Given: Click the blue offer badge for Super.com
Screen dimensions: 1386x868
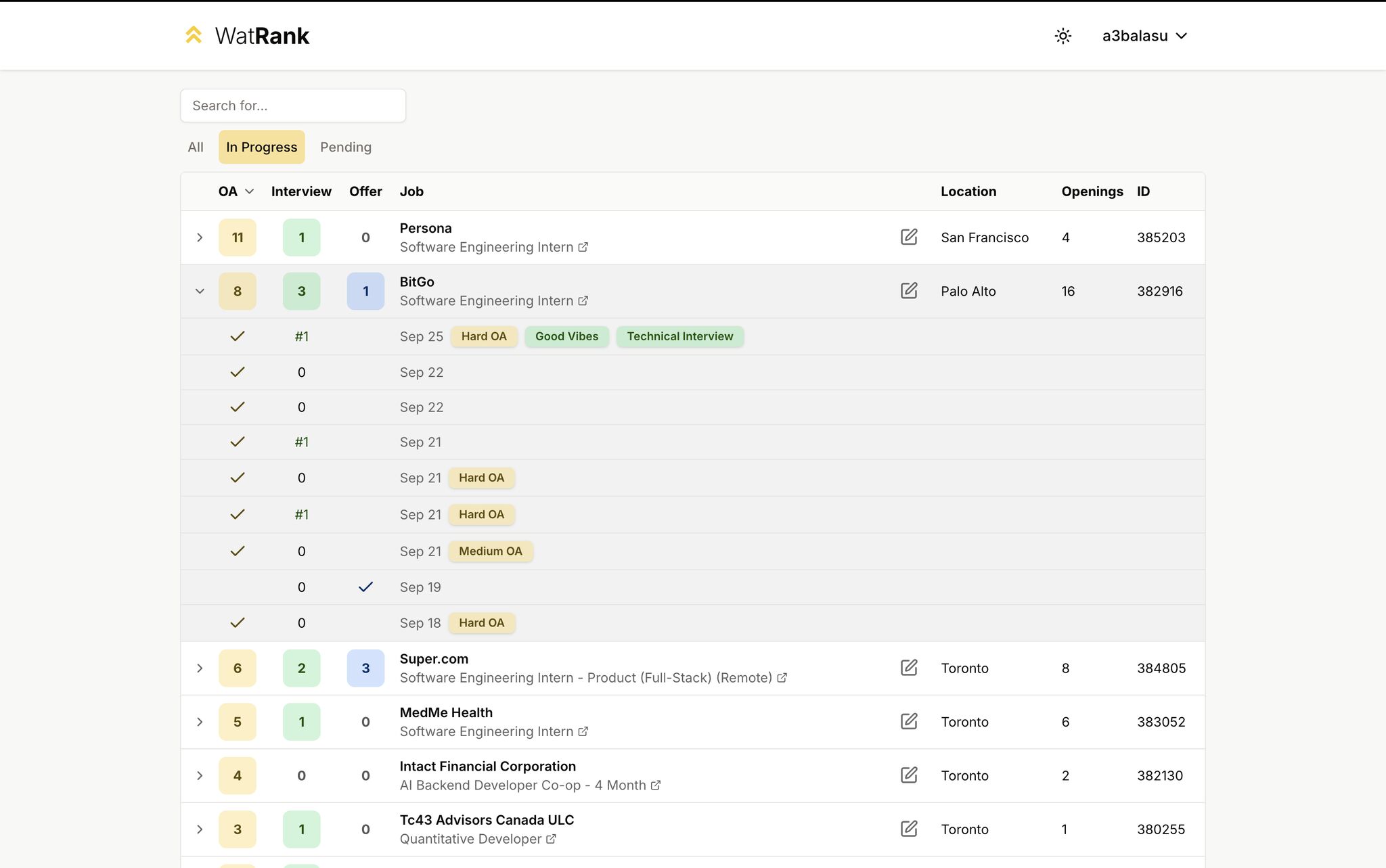Looking at the screenshot, I should pos(365,668).
